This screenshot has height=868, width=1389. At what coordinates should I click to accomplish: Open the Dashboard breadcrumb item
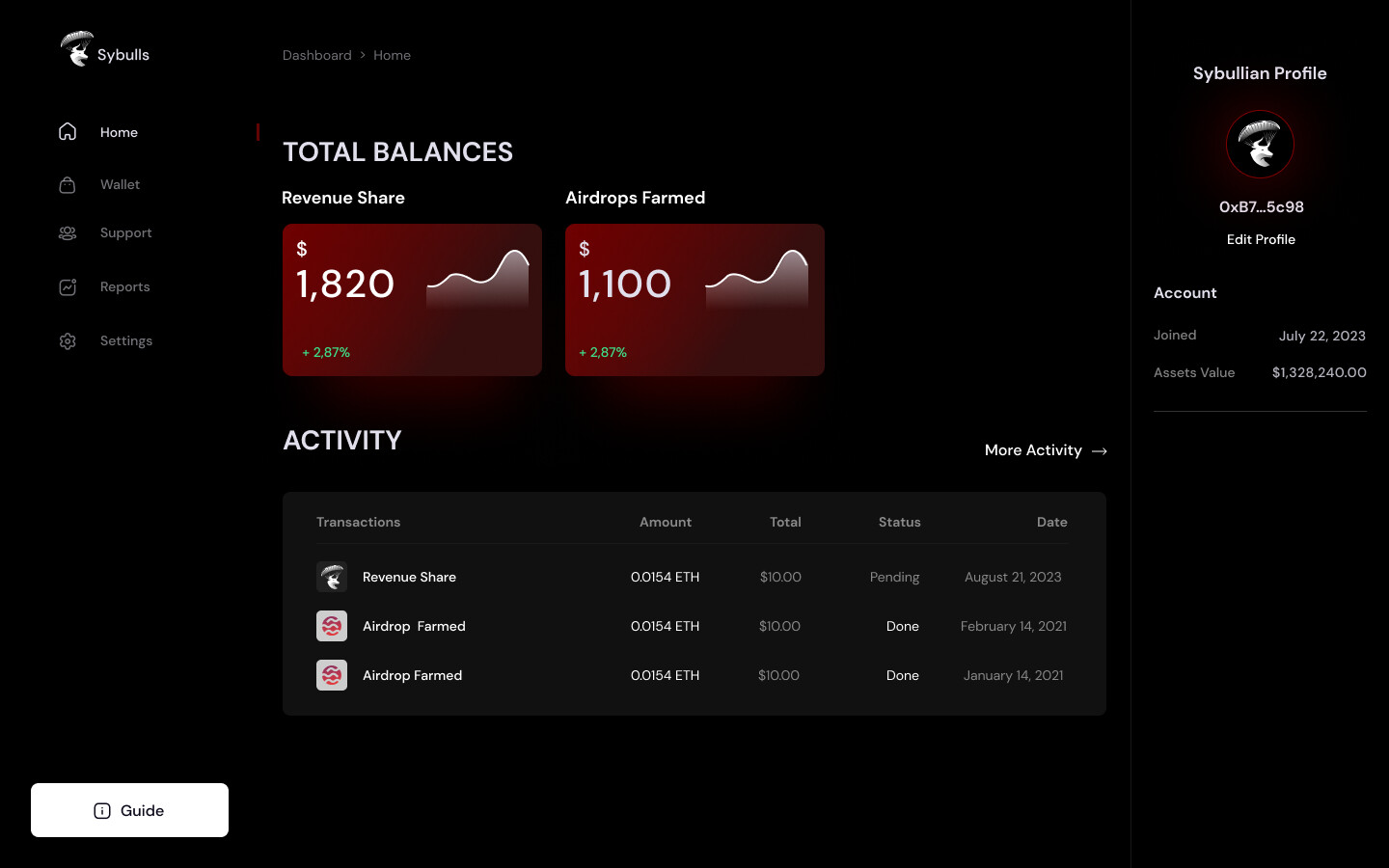click(x=316, y=55)
